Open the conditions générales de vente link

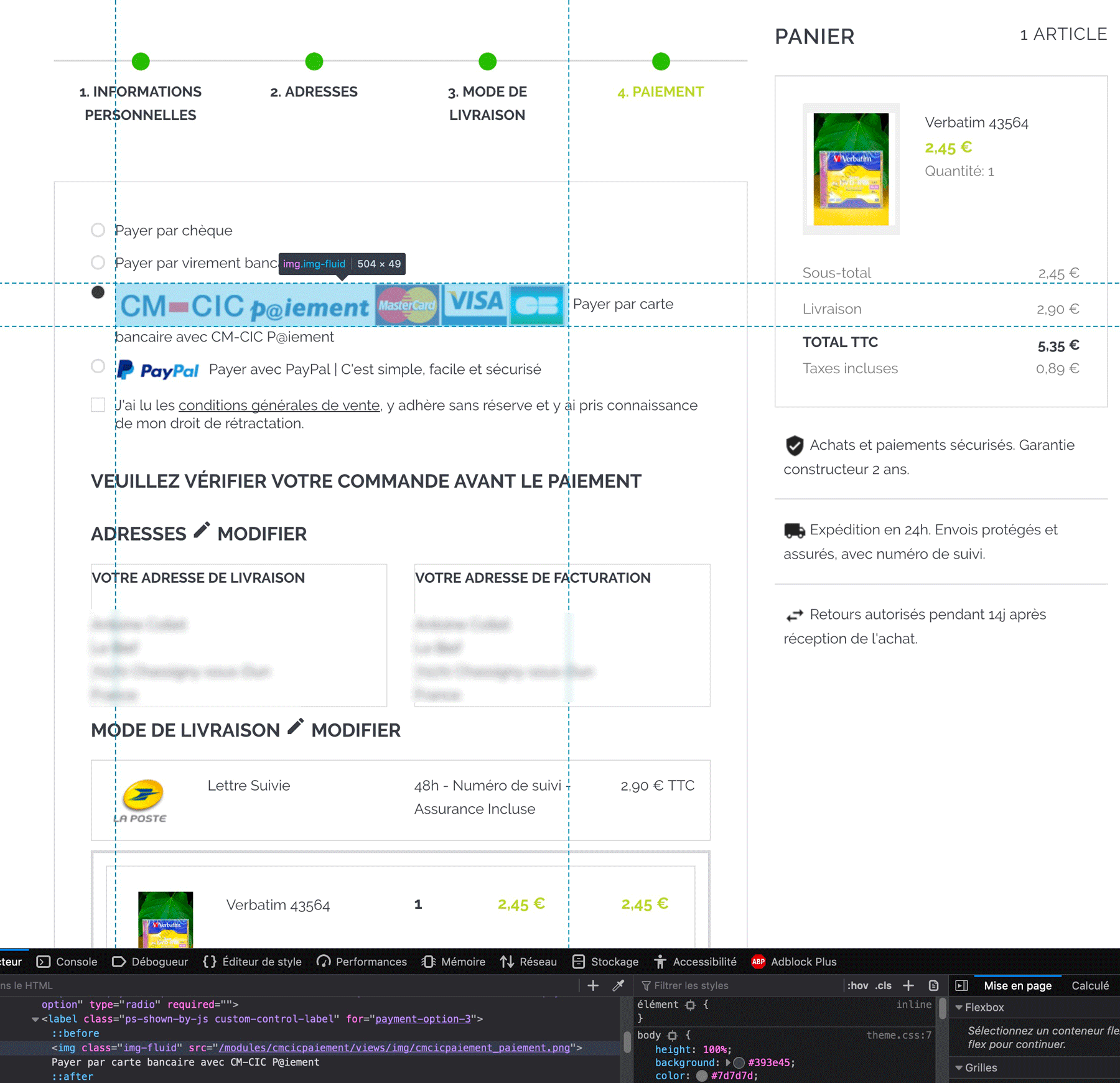click(x=279, y=406)
